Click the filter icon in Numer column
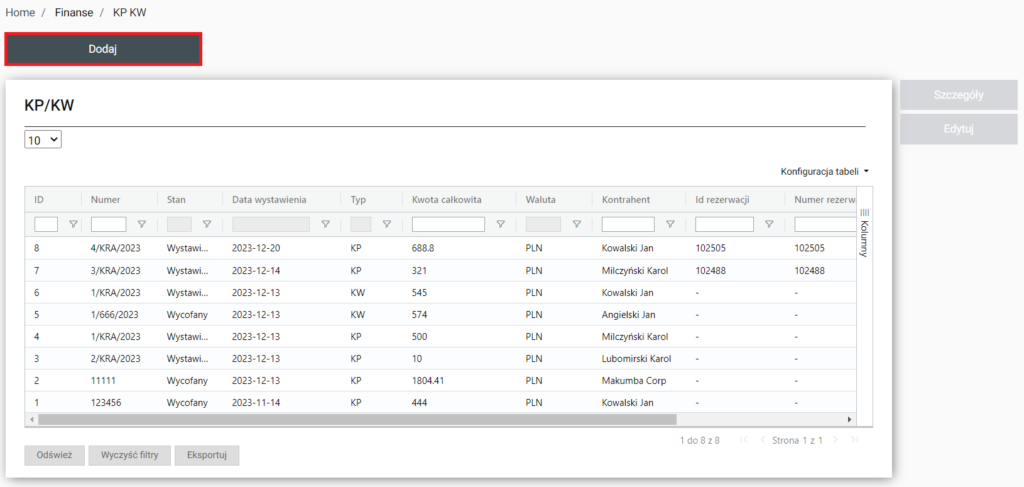This screenshot has width=1024, height=487. tap(141, 225)
